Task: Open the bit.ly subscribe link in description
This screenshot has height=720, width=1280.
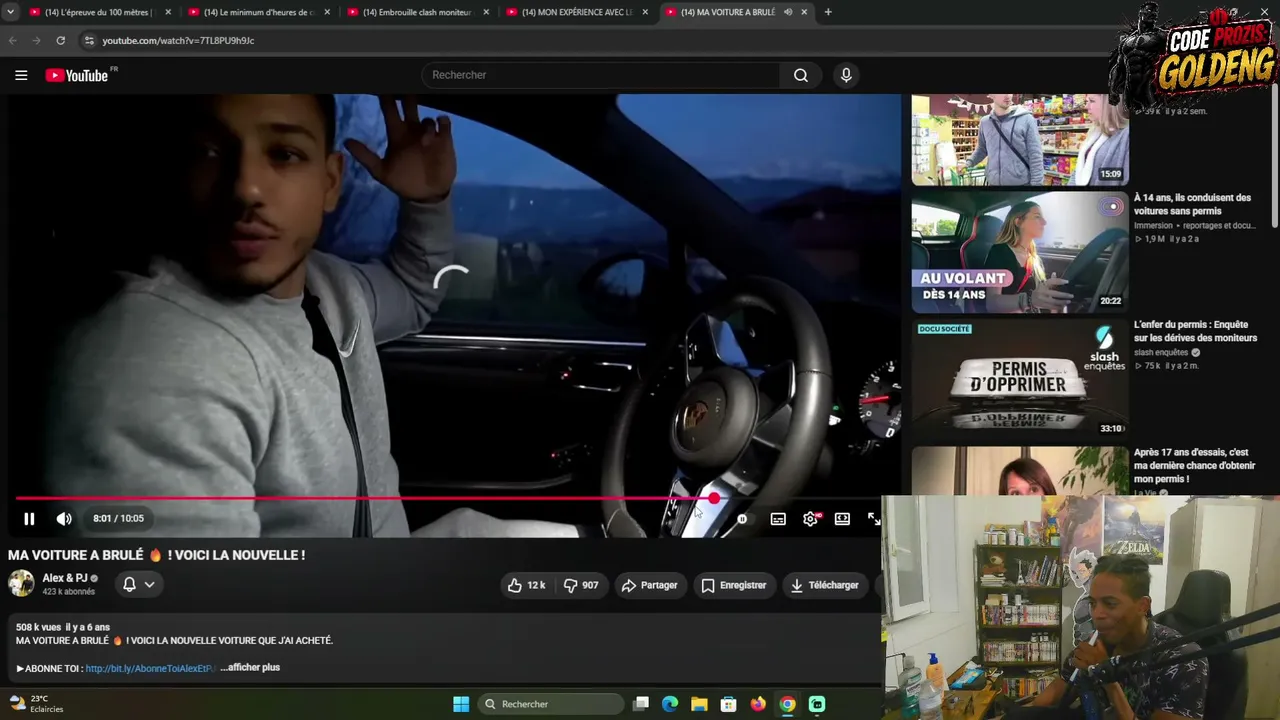Action: (x=150, y=668)
